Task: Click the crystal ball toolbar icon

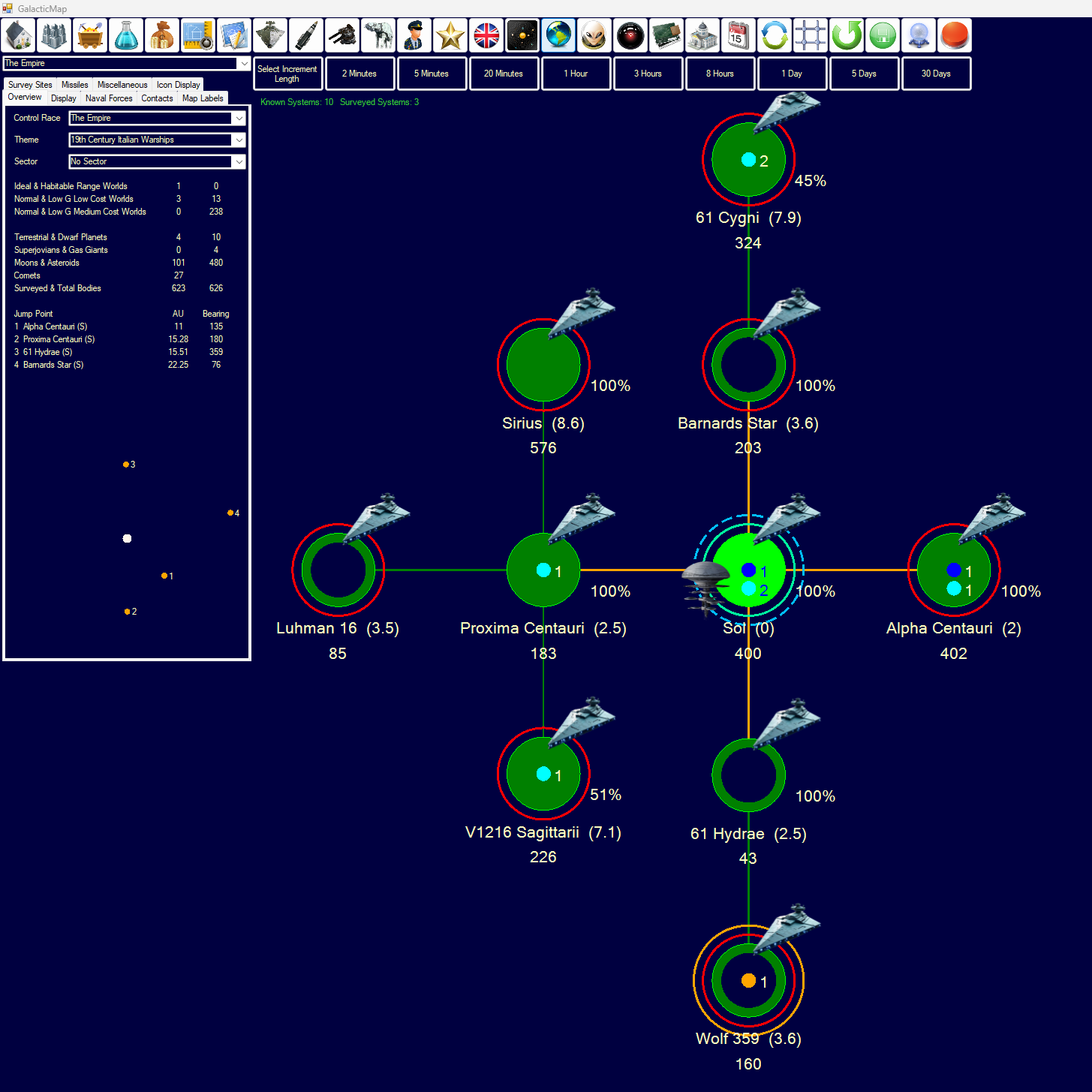Action: (x=919, y=35)
